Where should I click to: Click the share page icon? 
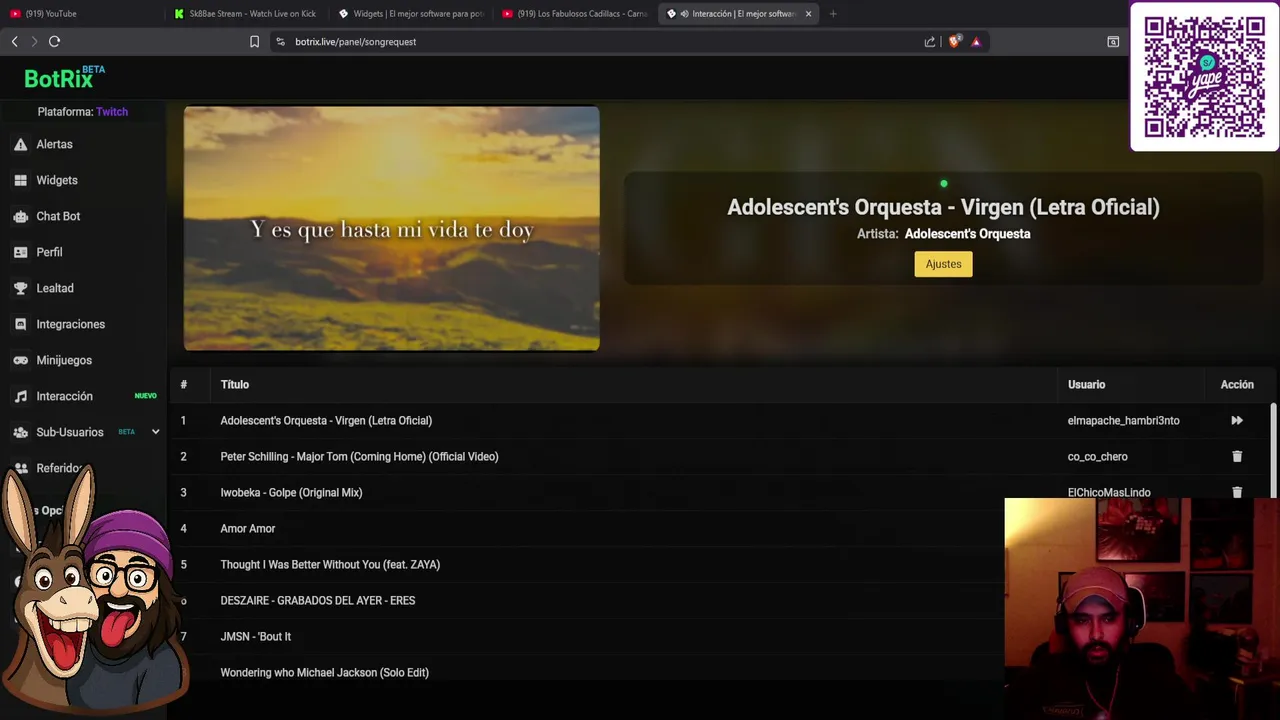[930, 42]
